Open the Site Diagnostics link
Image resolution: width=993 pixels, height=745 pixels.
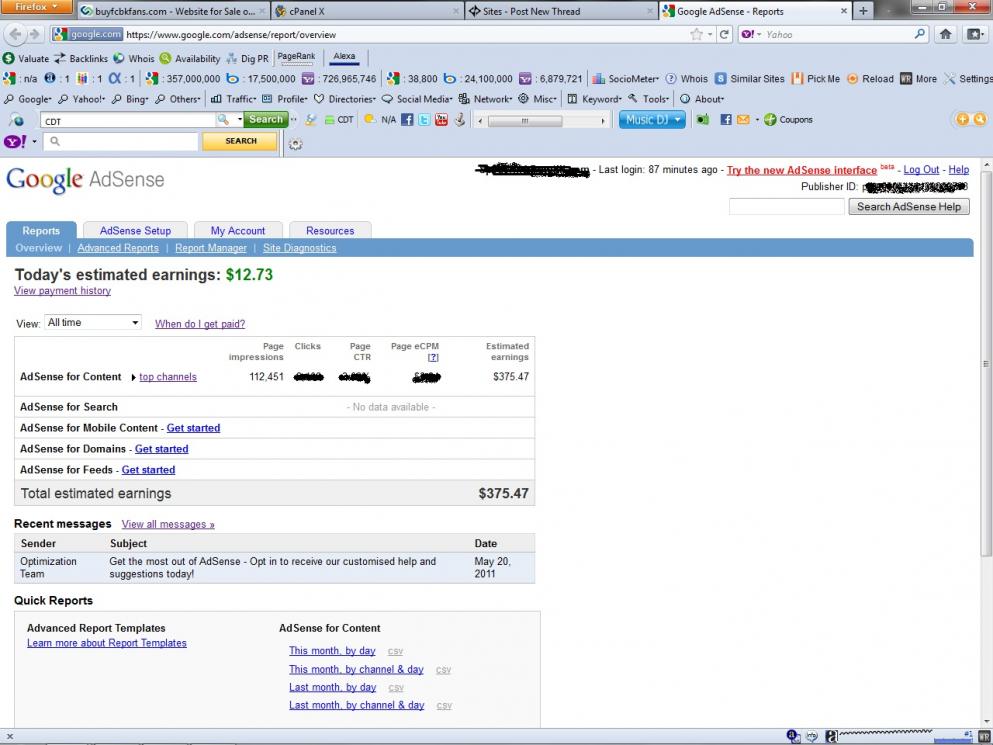click(300, 248)
